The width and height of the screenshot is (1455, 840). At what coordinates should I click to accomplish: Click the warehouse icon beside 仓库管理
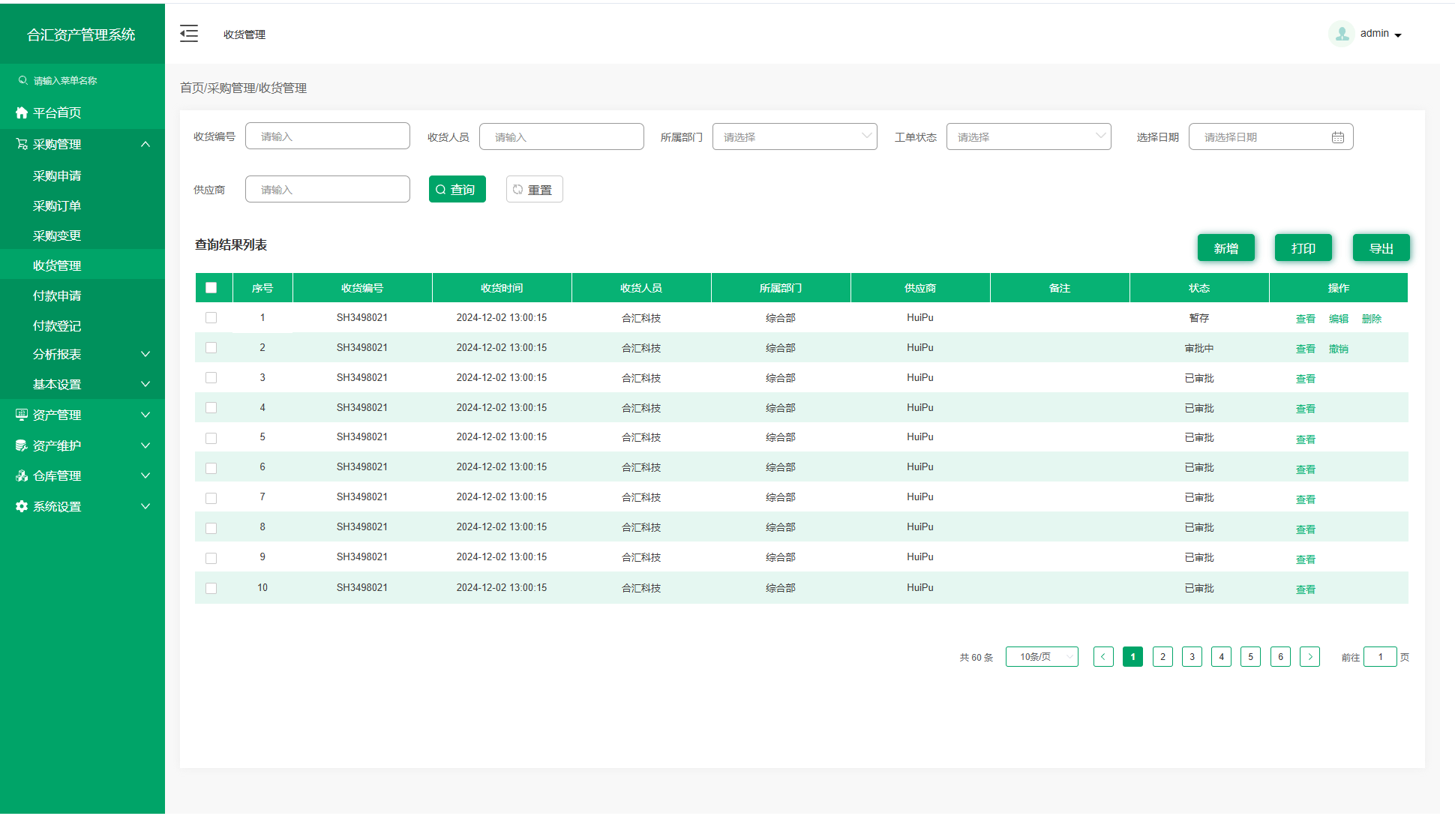point(22,475)
